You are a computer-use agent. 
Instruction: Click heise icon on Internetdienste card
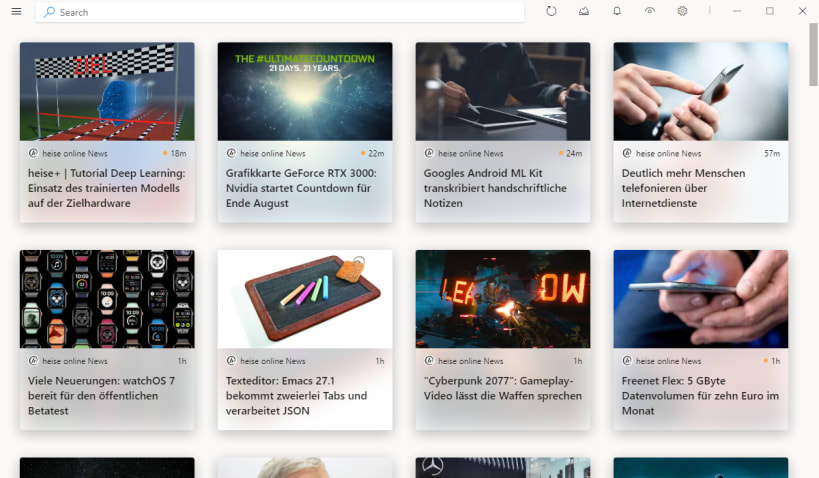[x=627, y=153]
